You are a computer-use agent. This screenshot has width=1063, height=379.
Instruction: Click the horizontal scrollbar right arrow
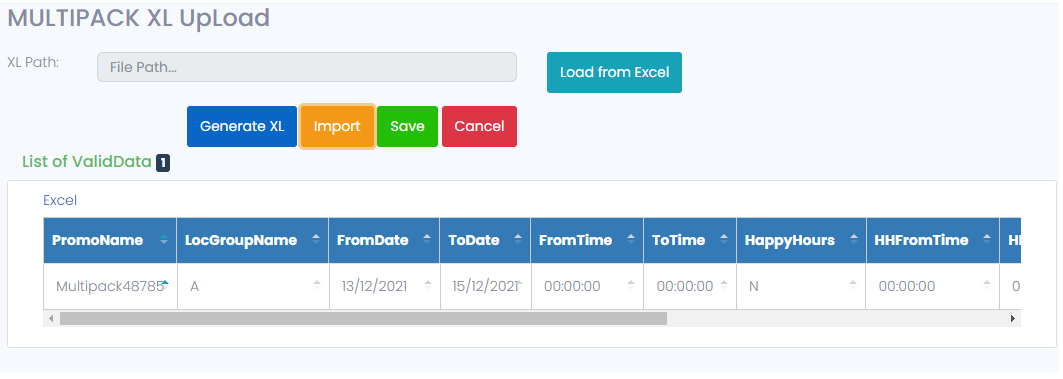tap(1013, 318)
